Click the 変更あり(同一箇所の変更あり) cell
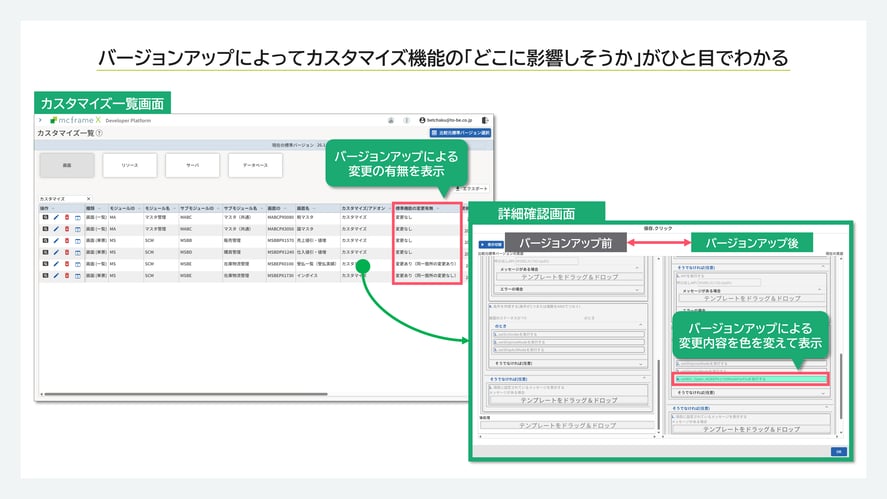This screenshot has width=887, height=499. 426,264
